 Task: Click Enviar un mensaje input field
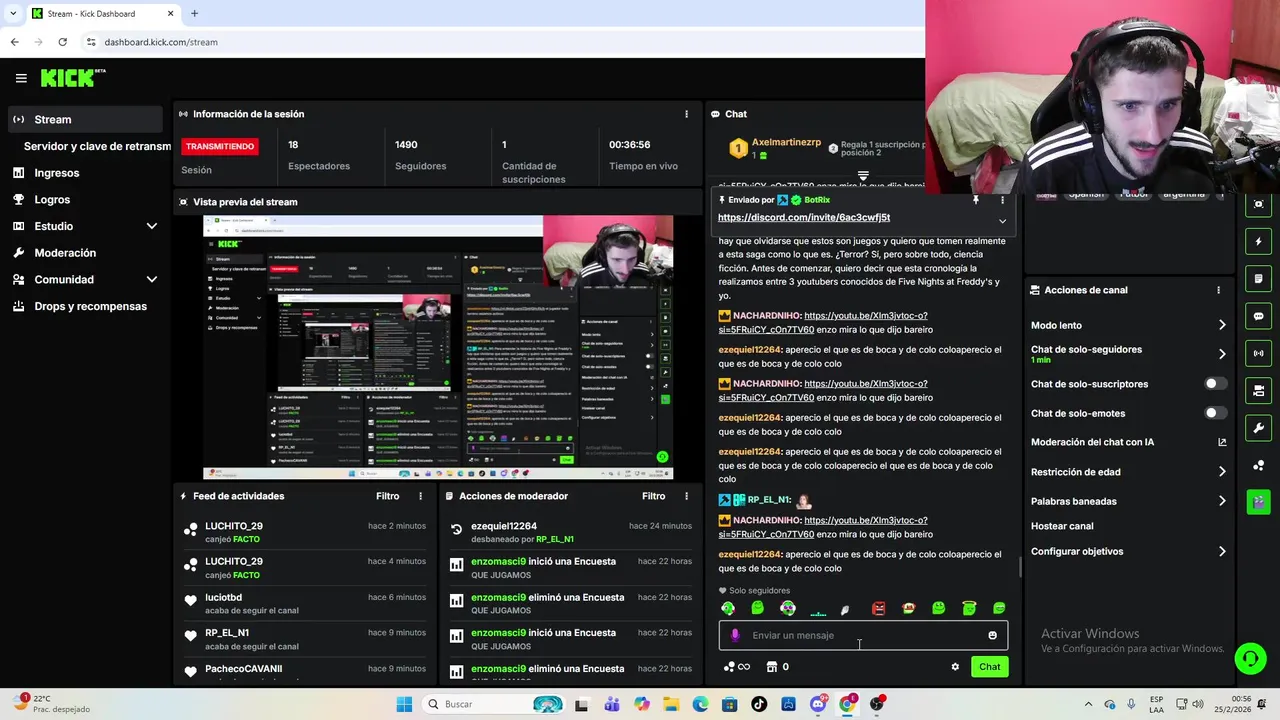click(x=863, y=635)
